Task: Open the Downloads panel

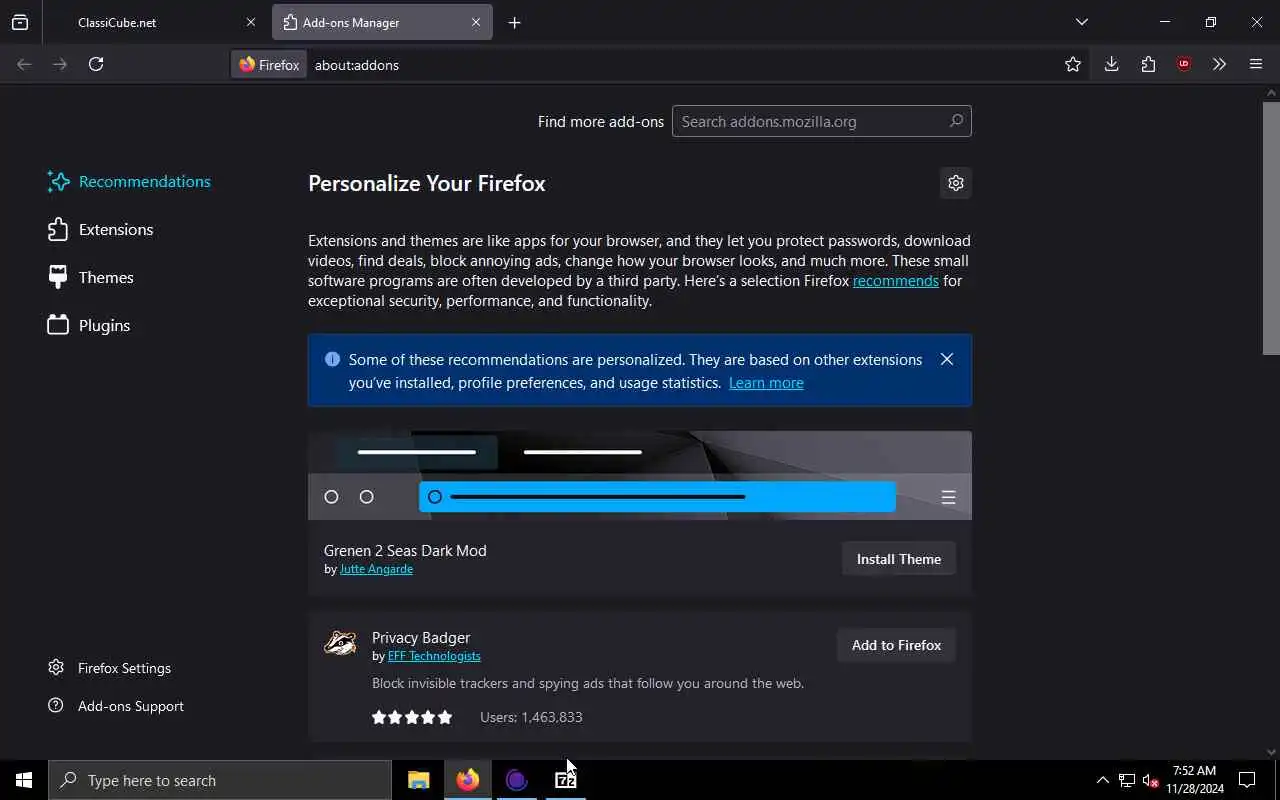Action: [1111, 64]
